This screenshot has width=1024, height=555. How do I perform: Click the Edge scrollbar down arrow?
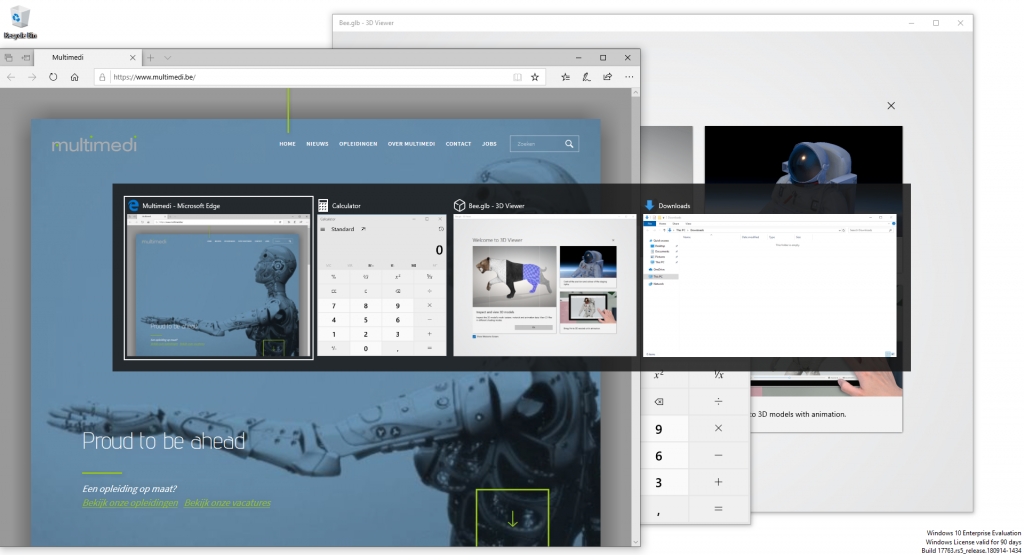tap(635, 542)
